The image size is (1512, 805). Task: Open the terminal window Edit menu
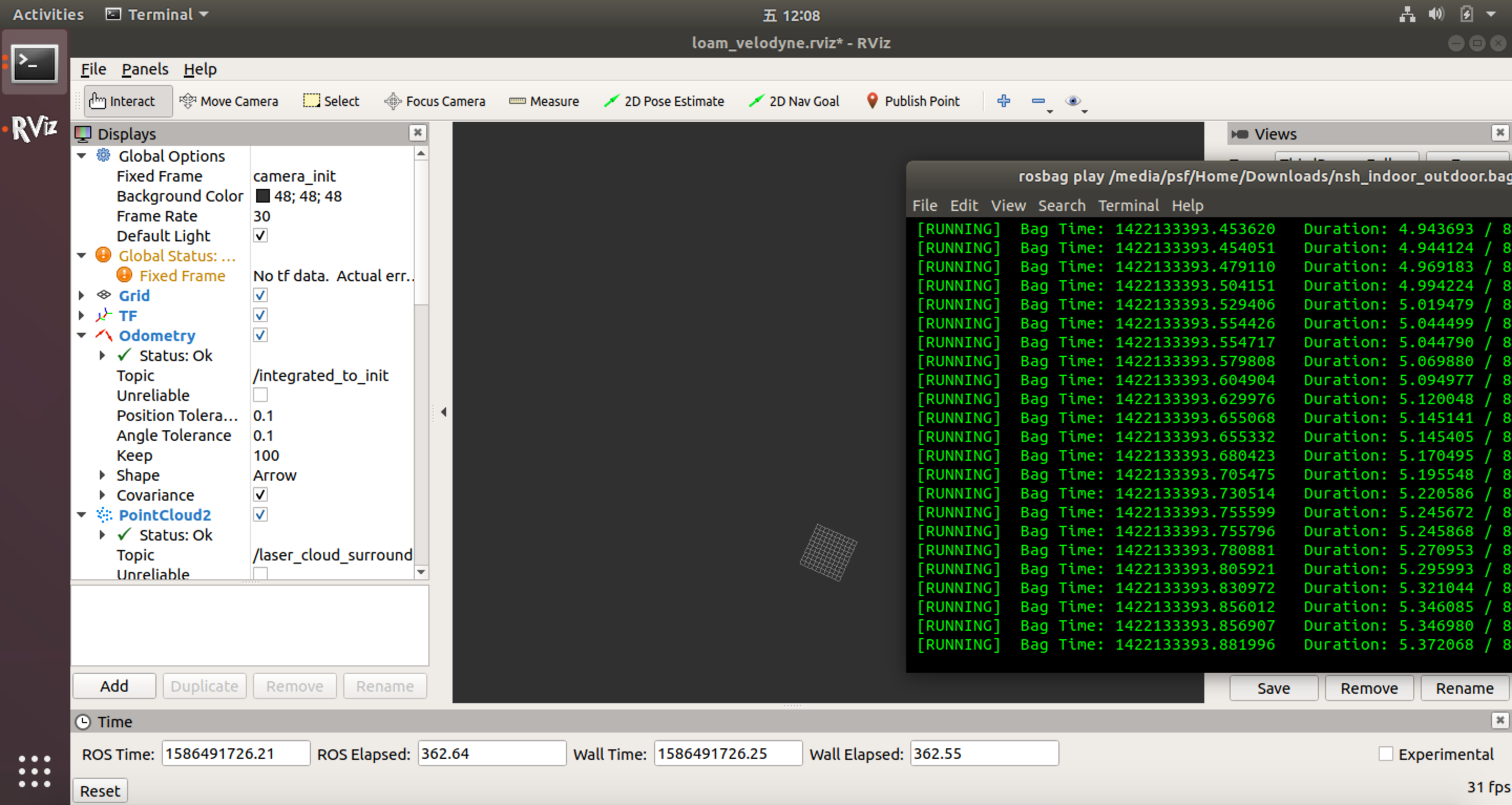pyautogui.click(x=964, y=205)
